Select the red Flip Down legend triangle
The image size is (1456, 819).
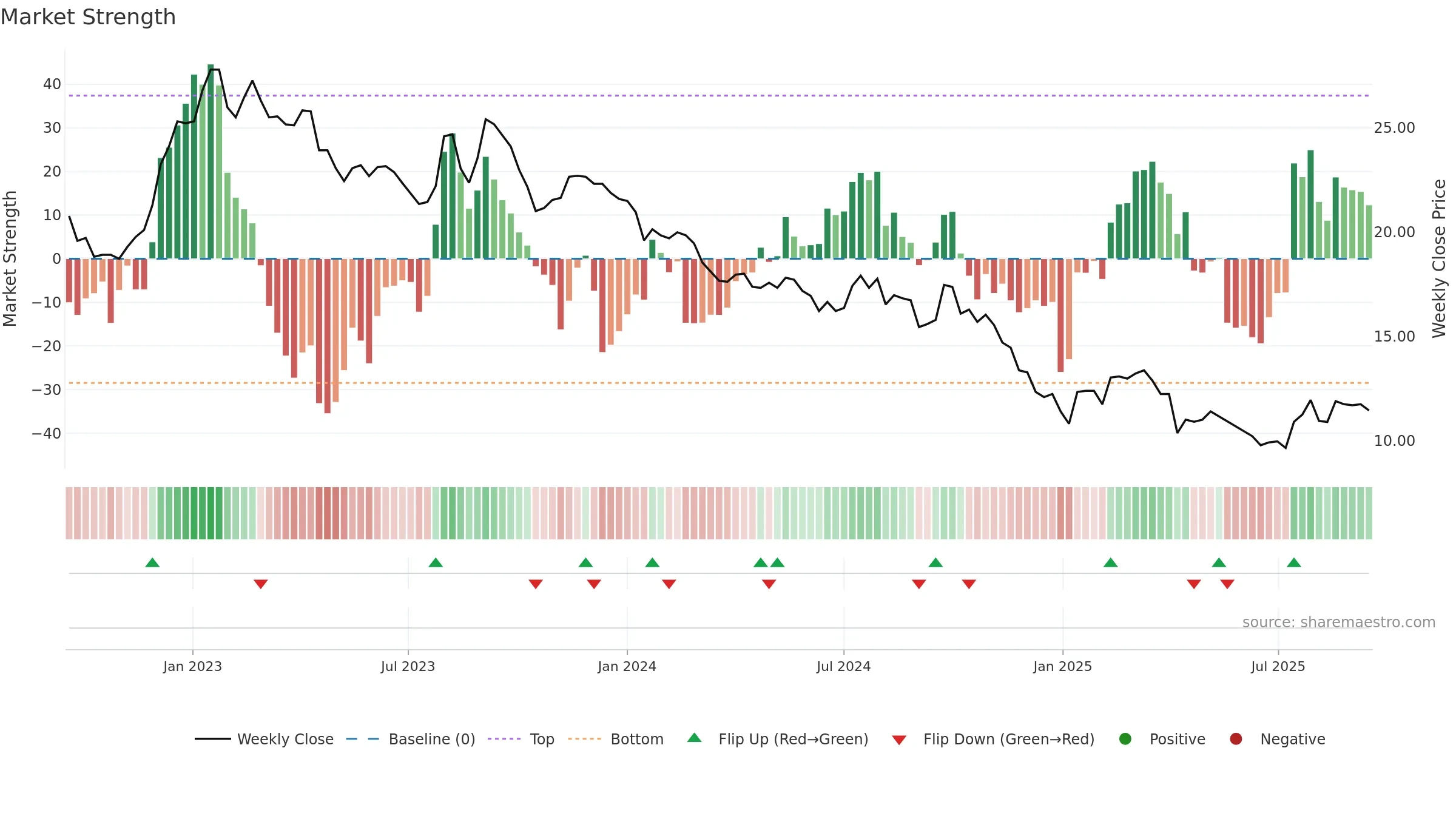[x=899, y=740]
